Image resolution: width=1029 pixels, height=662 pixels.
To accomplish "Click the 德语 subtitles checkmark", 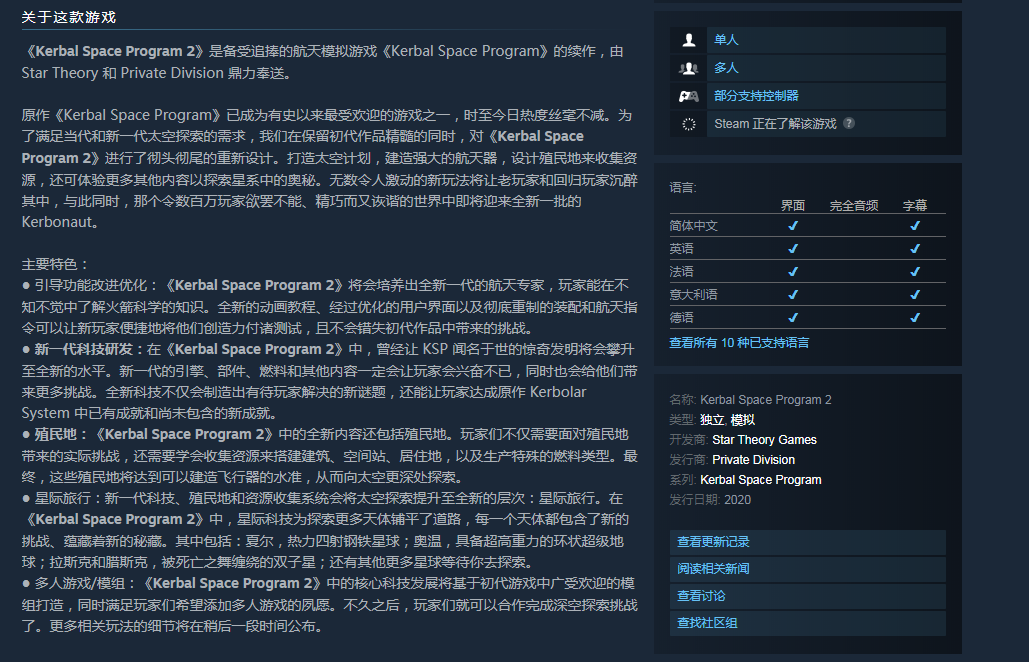I will 915,318.
